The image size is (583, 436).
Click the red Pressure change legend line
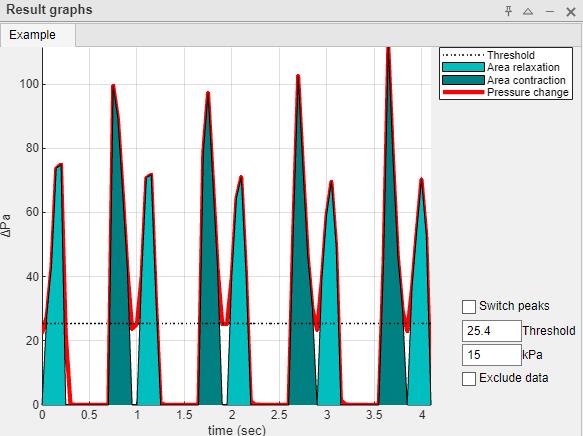point(463,92)
